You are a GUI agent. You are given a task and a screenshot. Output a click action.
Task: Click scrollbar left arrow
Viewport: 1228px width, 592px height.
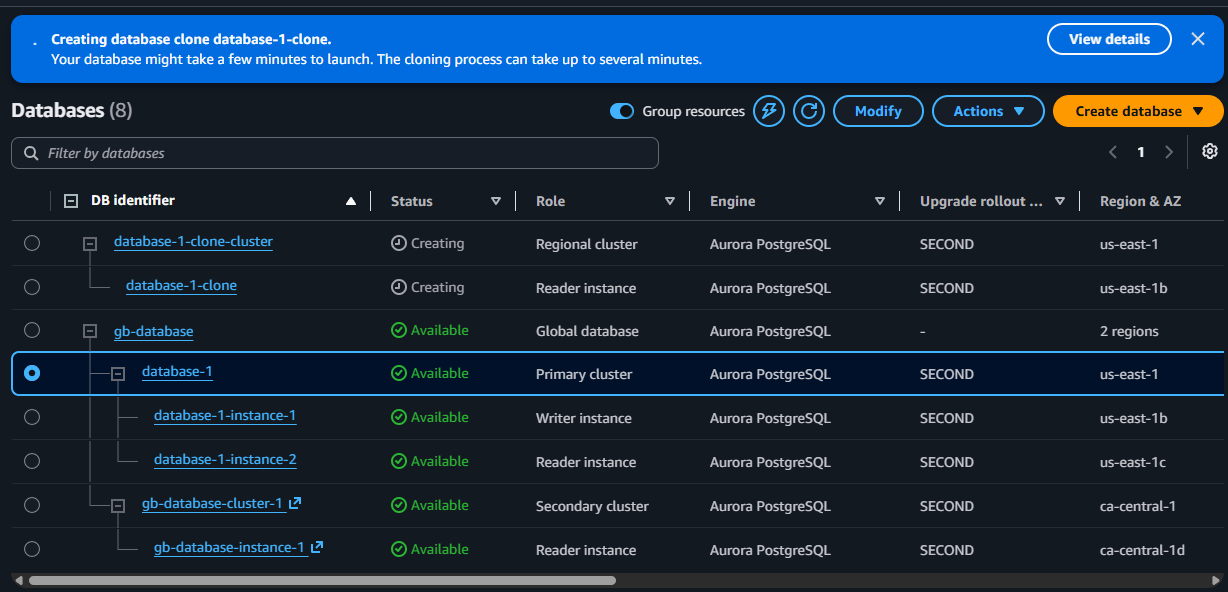pos(17,580)
